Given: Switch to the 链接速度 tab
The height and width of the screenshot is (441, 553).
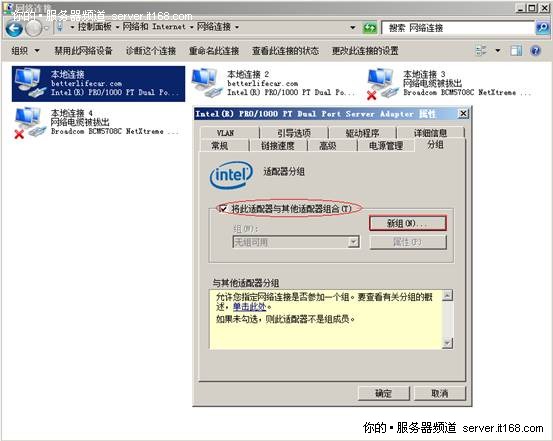Looking at the screenshot, I should (x=278, y=146).
